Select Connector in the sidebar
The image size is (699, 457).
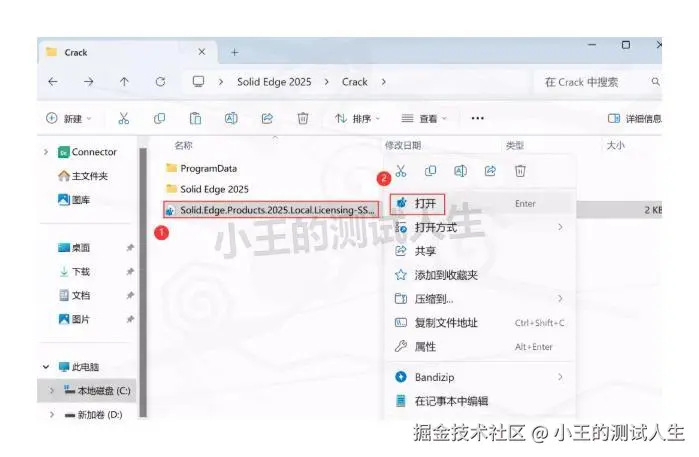[x=87, y=152]
